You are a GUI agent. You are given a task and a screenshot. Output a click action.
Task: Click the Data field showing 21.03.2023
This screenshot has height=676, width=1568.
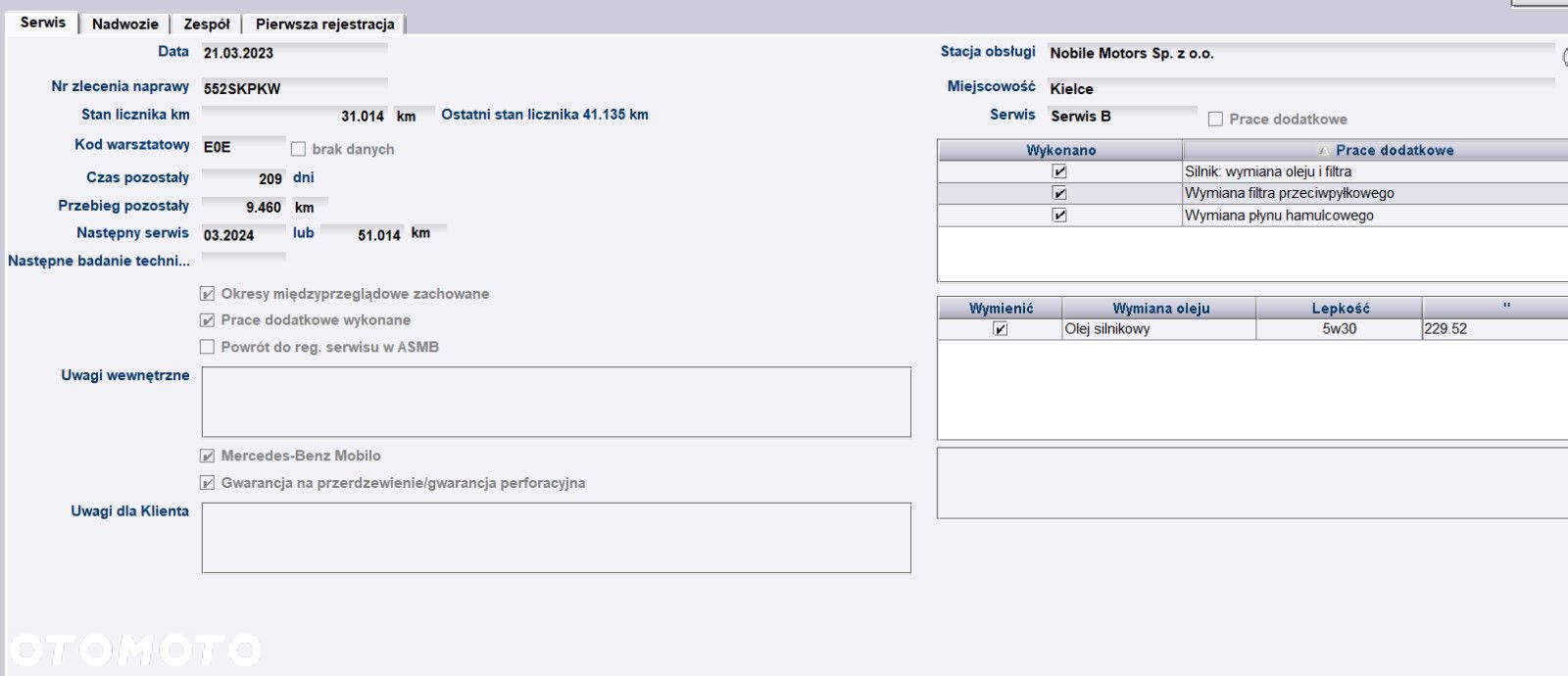pos(294,53)
